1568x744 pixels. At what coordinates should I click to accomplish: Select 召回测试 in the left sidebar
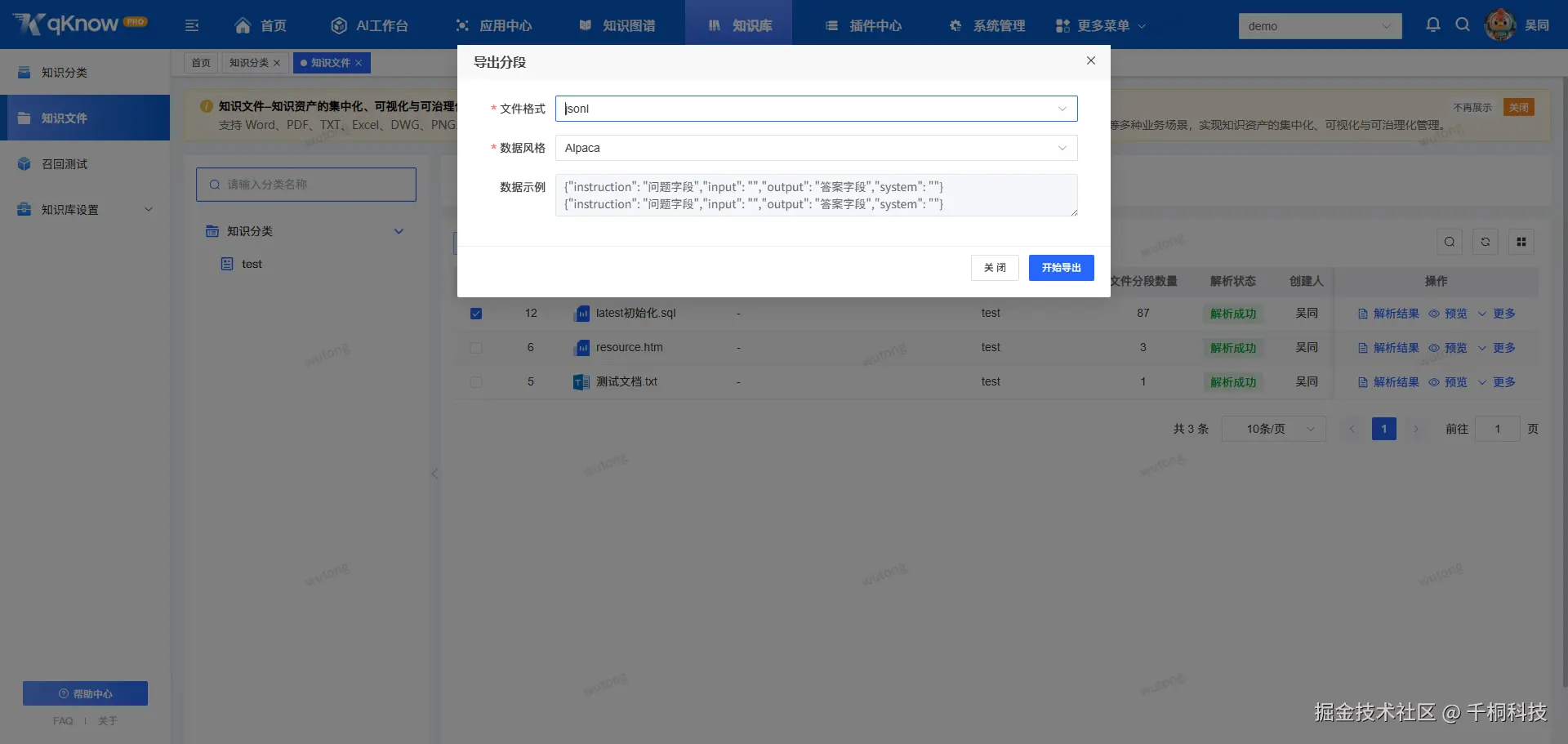pos(85,164)
